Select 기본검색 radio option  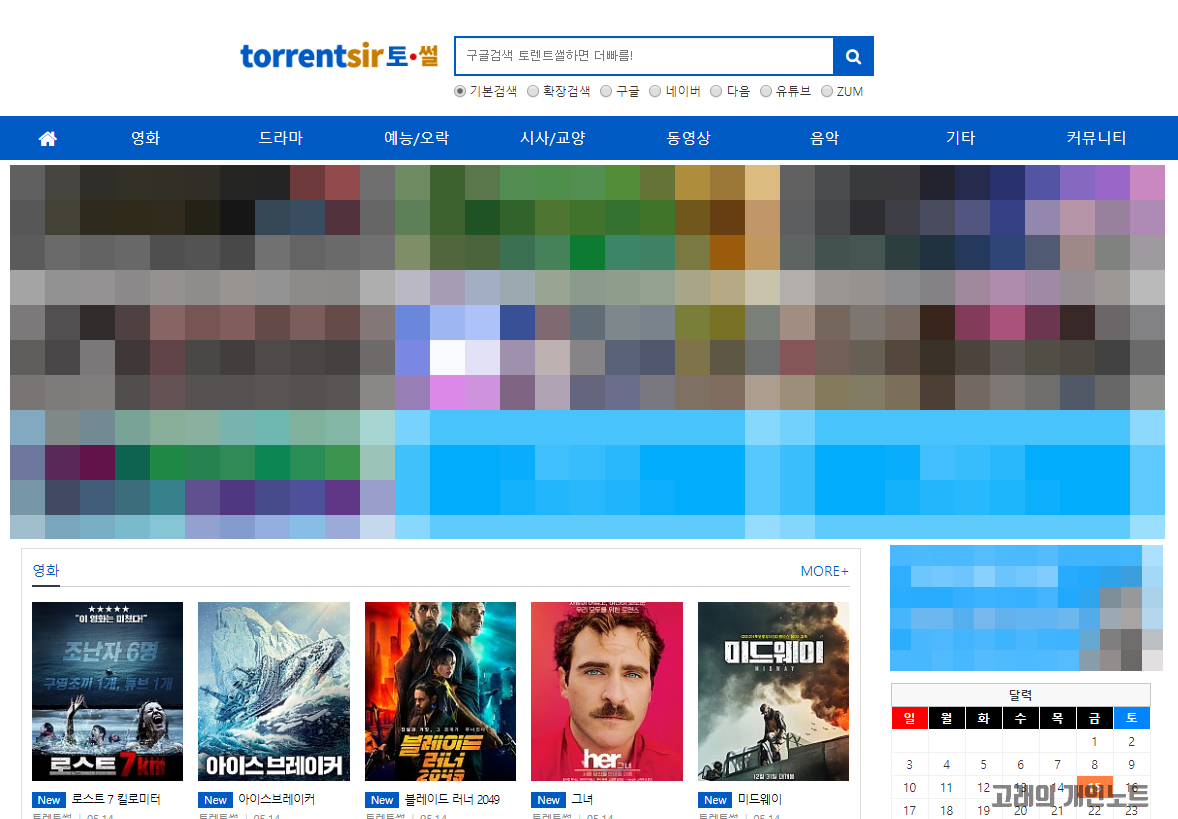460,91
